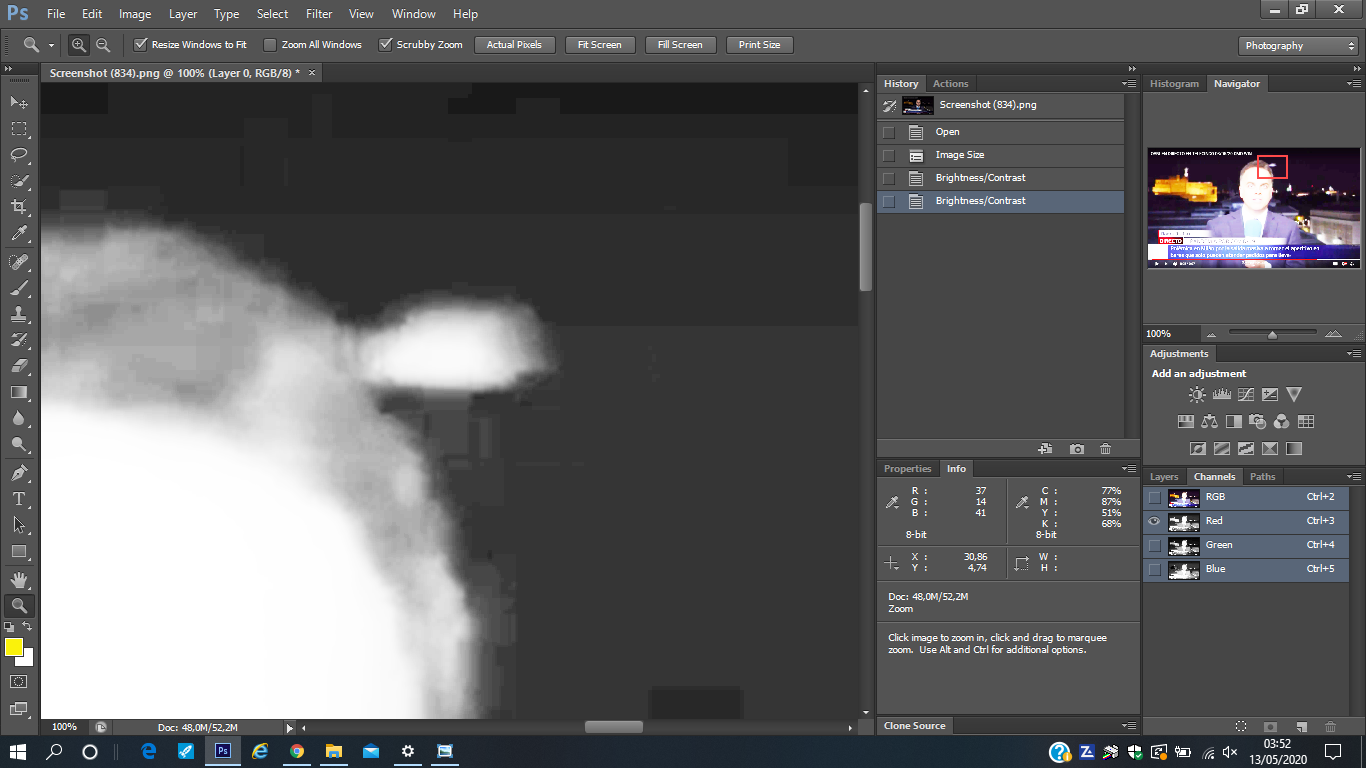Viewport: 1366px width, 768px height.
Task: Click the Brightness/Contrast adjustment icon
Action: point(1197,395)
